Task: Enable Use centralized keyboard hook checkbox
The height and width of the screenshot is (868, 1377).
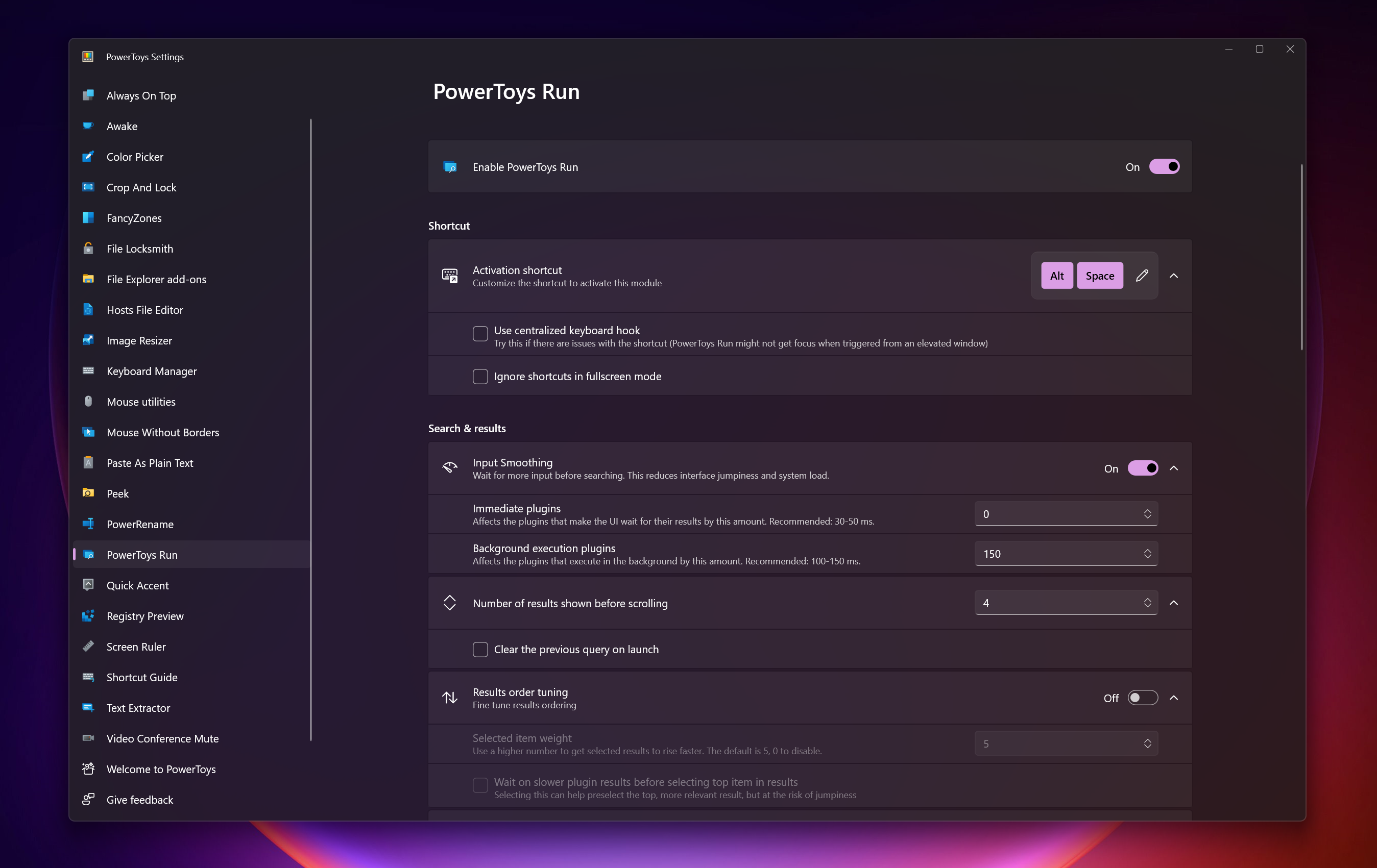Action: [x=480, y=331]
